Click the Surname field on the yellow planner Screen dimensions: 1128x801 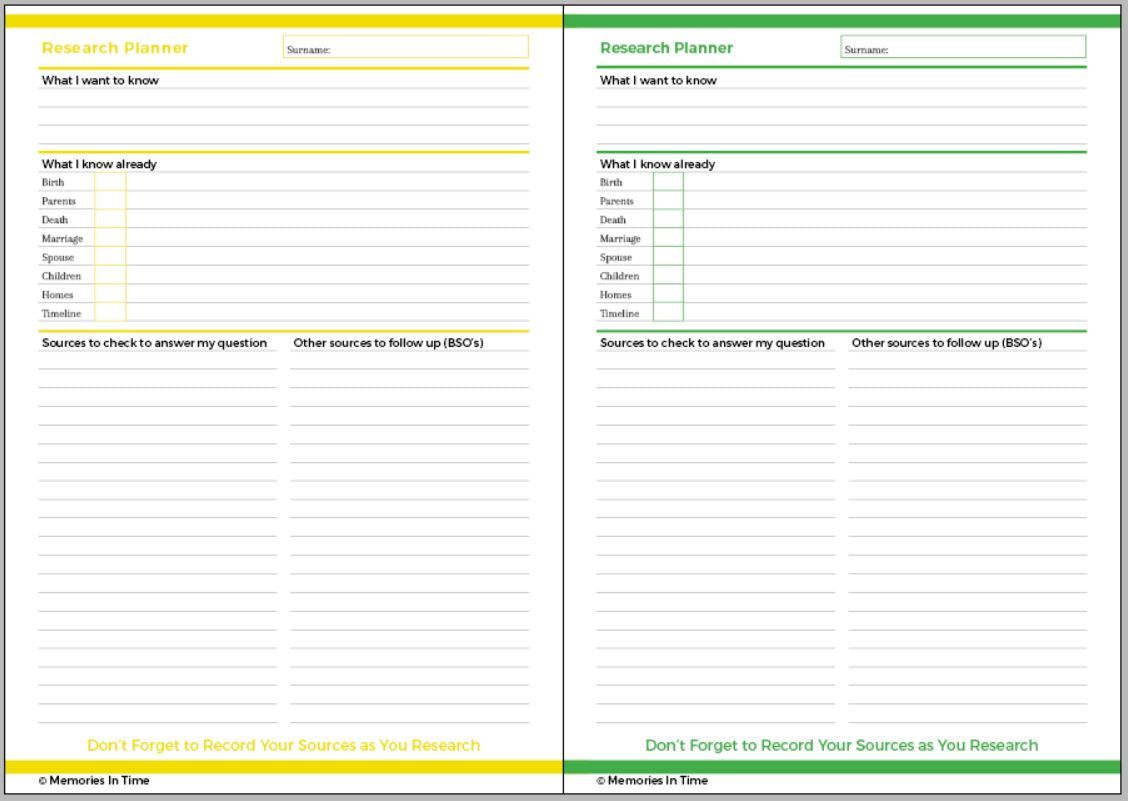coord(406,47)
